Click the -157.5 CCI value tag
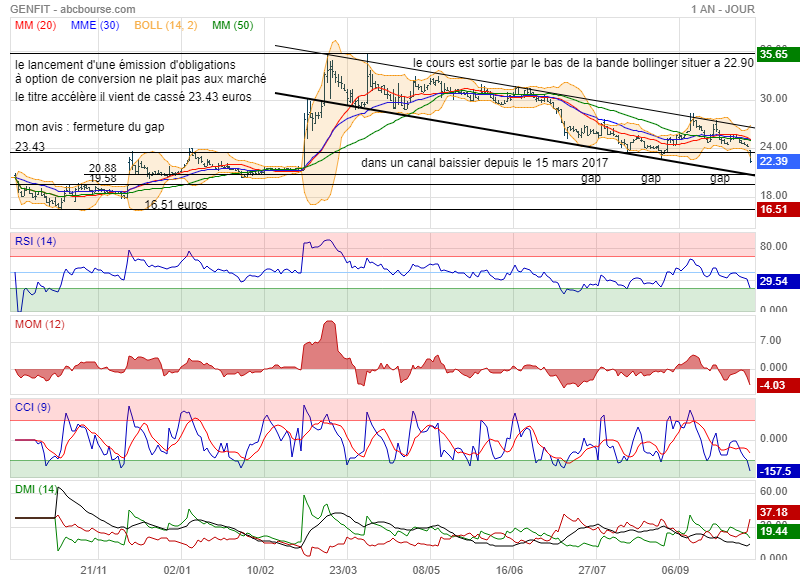 778,471
